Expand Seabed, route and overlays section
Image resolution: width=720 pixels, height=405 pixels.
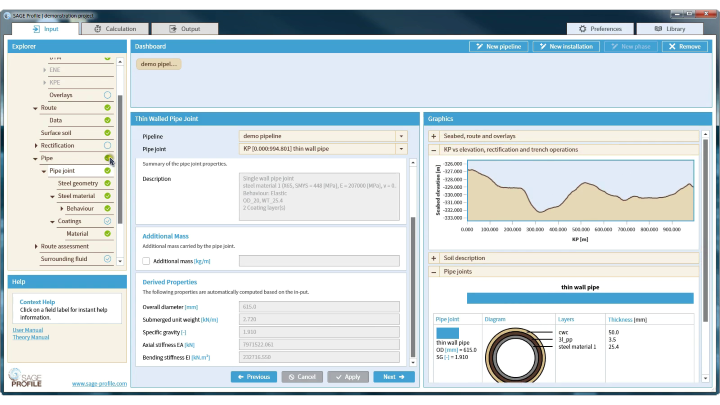click(433, 136)
